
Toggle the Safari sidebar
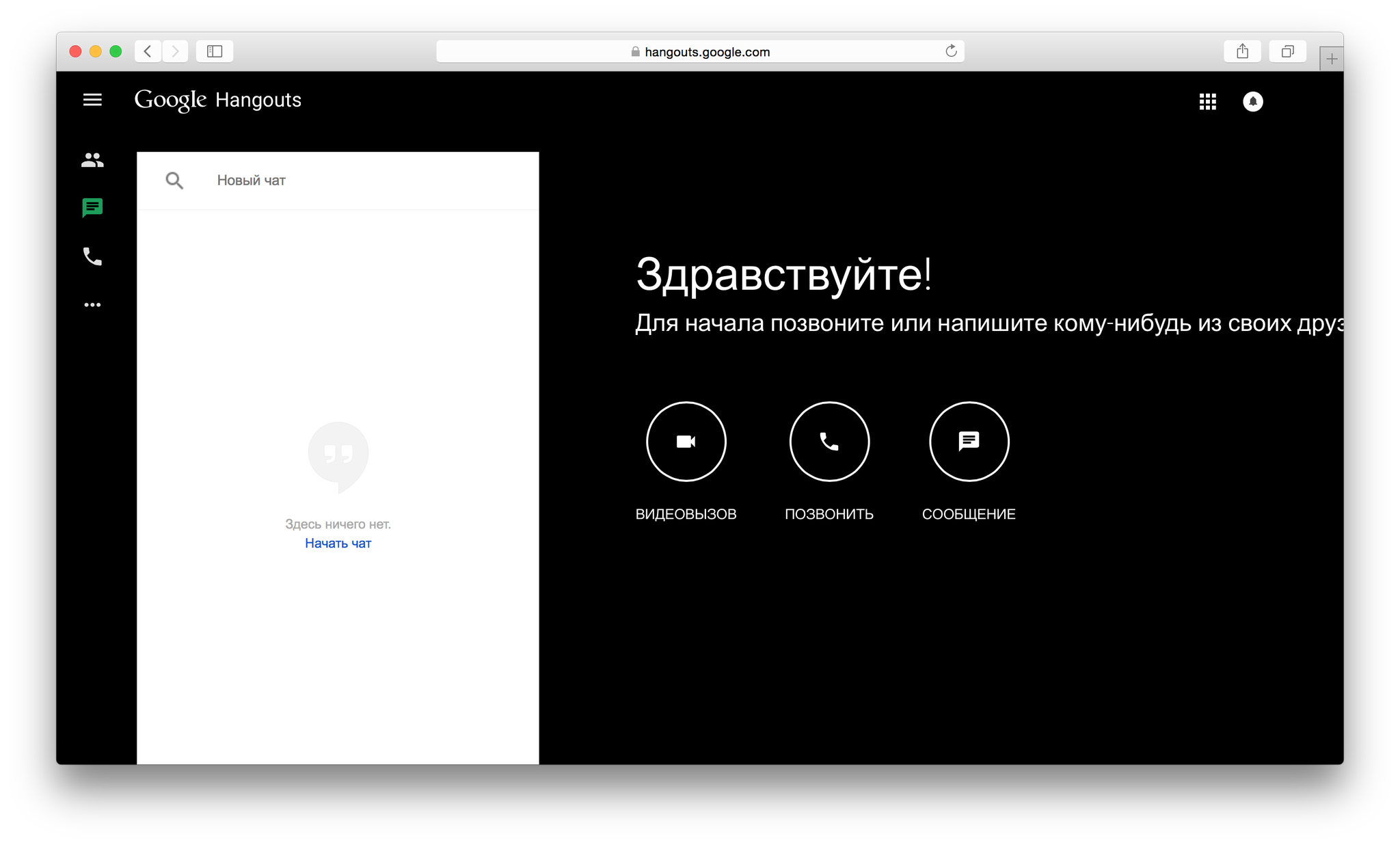[215, 51]
